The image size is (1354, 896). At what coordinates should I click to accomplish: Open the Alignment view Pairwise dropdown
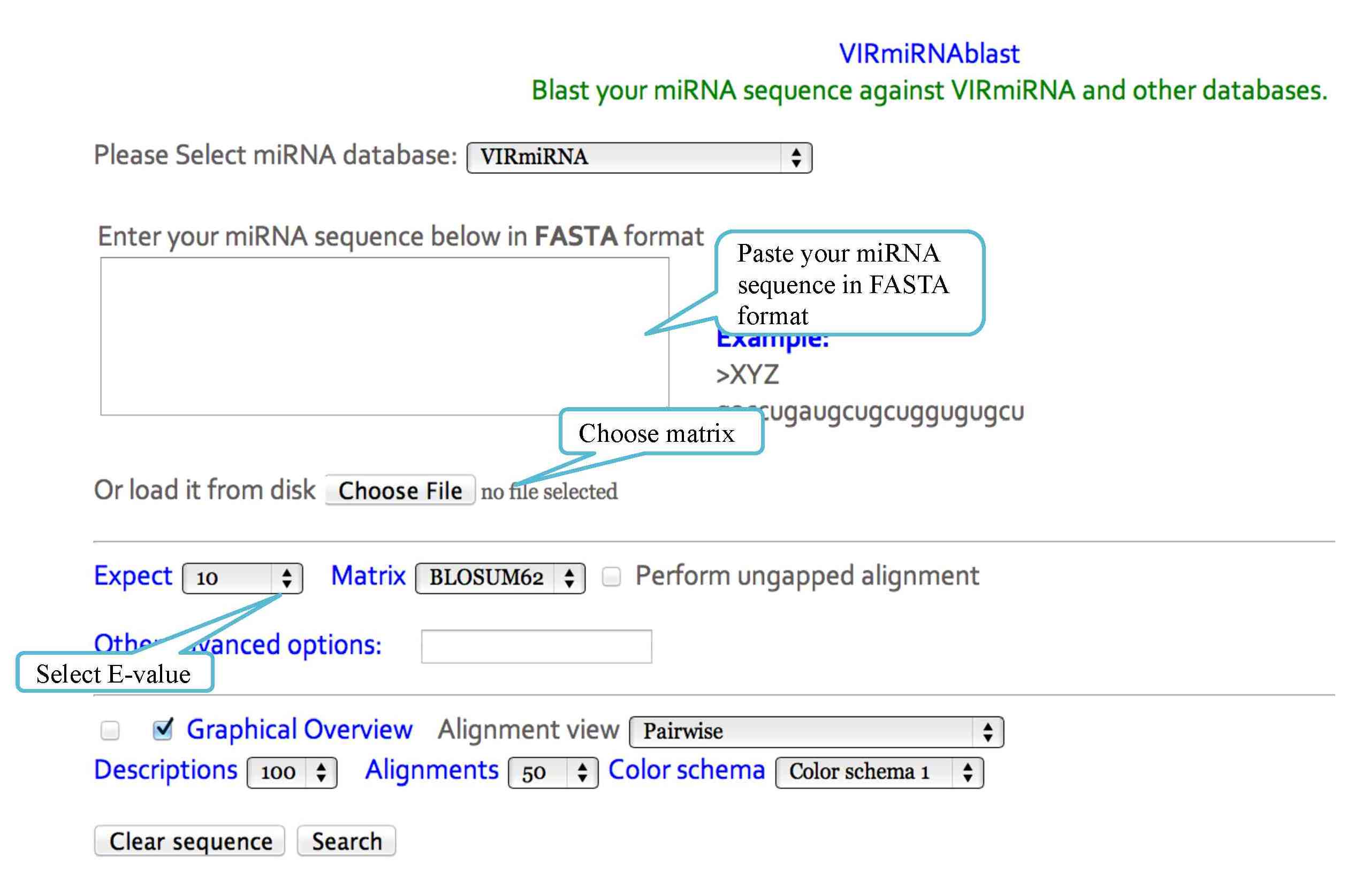click(x=816, y=732)
